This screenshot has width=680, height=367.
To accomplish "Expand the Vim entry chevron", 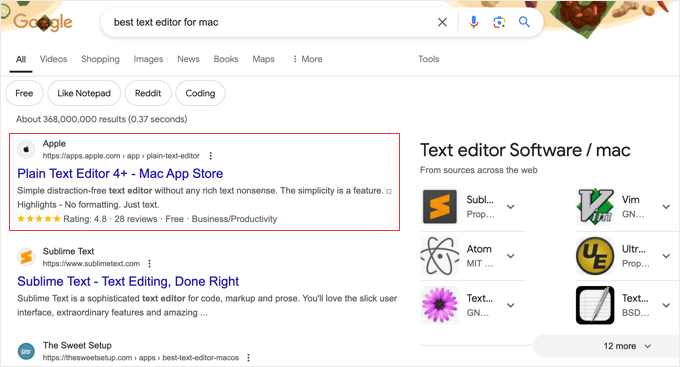I will pos(666,206).
